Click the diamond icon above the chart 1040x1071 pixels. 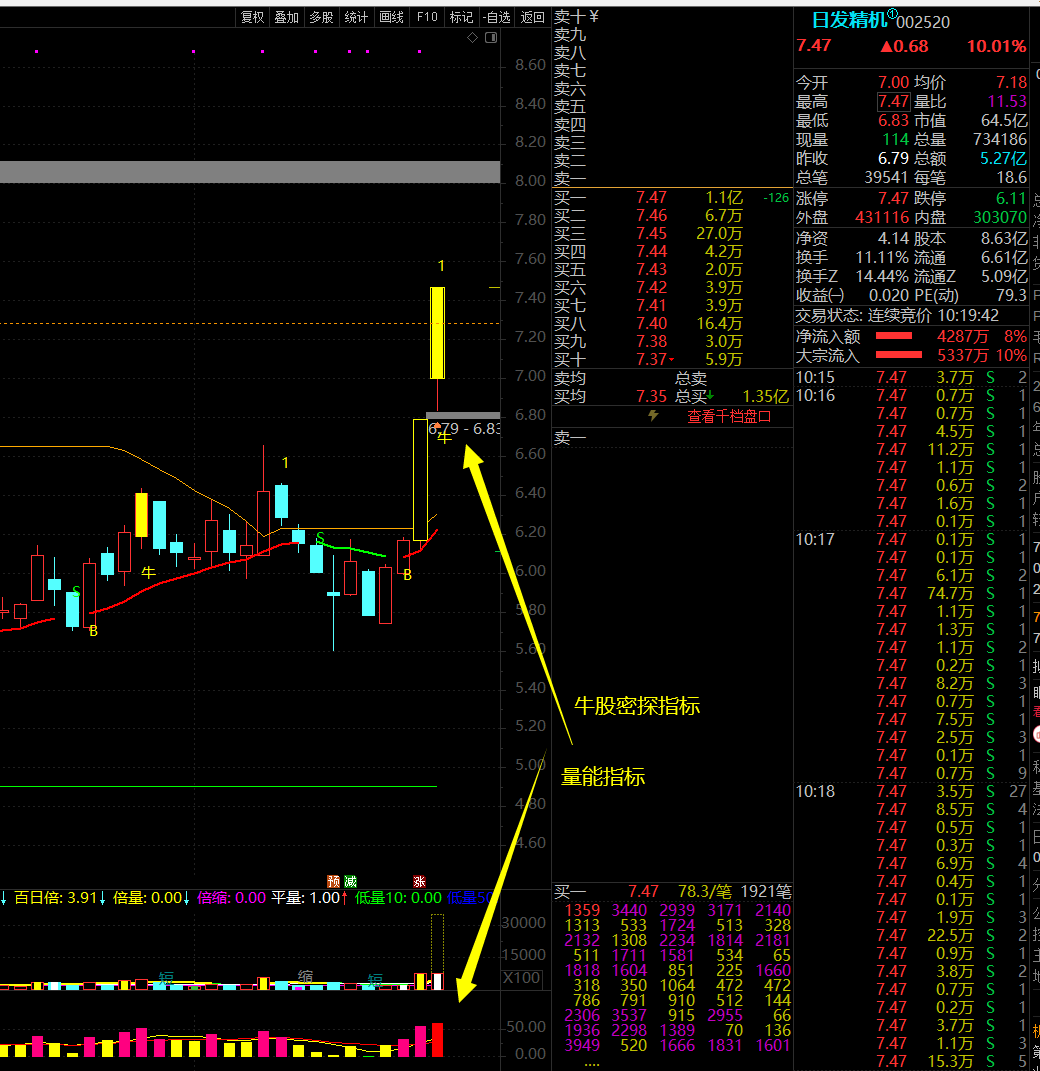(x=473, y=38)
